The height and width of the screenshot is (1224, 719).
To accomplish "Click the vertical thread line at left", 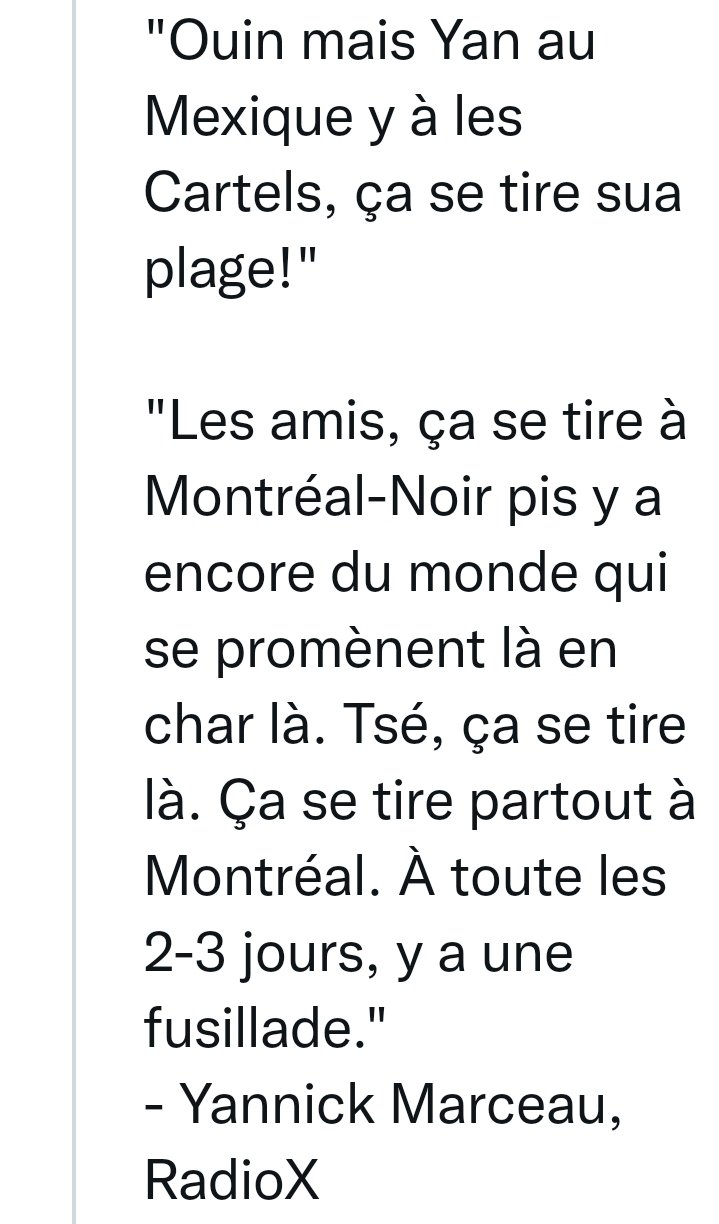I will (74, 612).
